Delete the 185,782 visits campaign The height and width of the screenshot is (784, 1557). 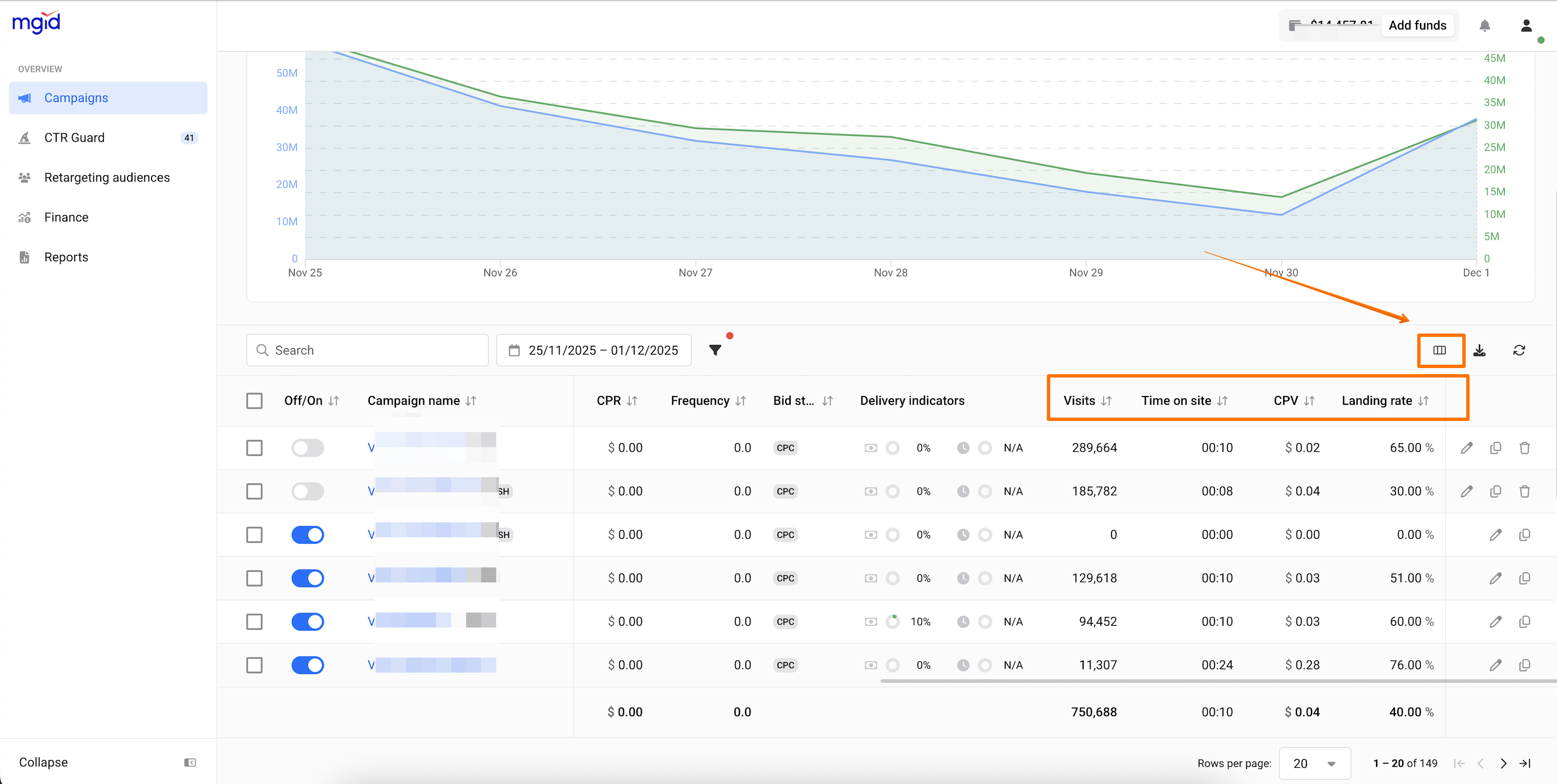(1524, 492)
